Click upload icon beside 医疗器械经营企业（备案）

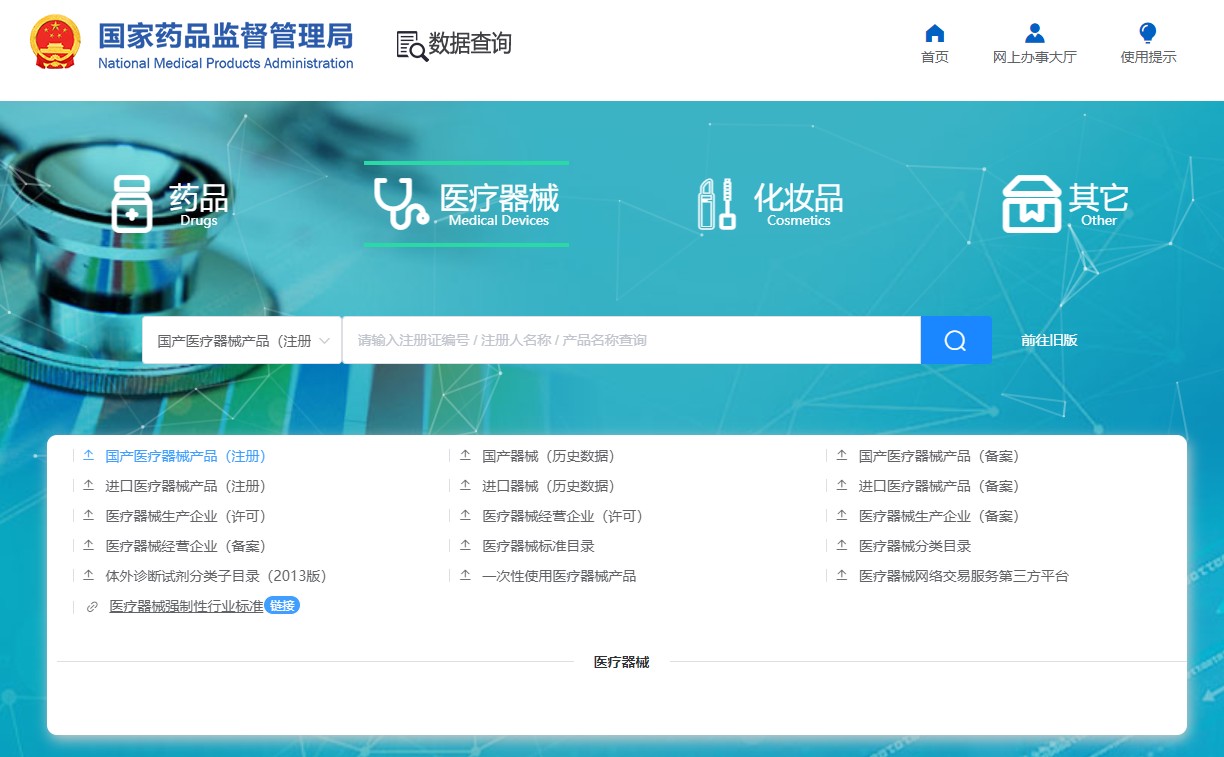point(88,546)
